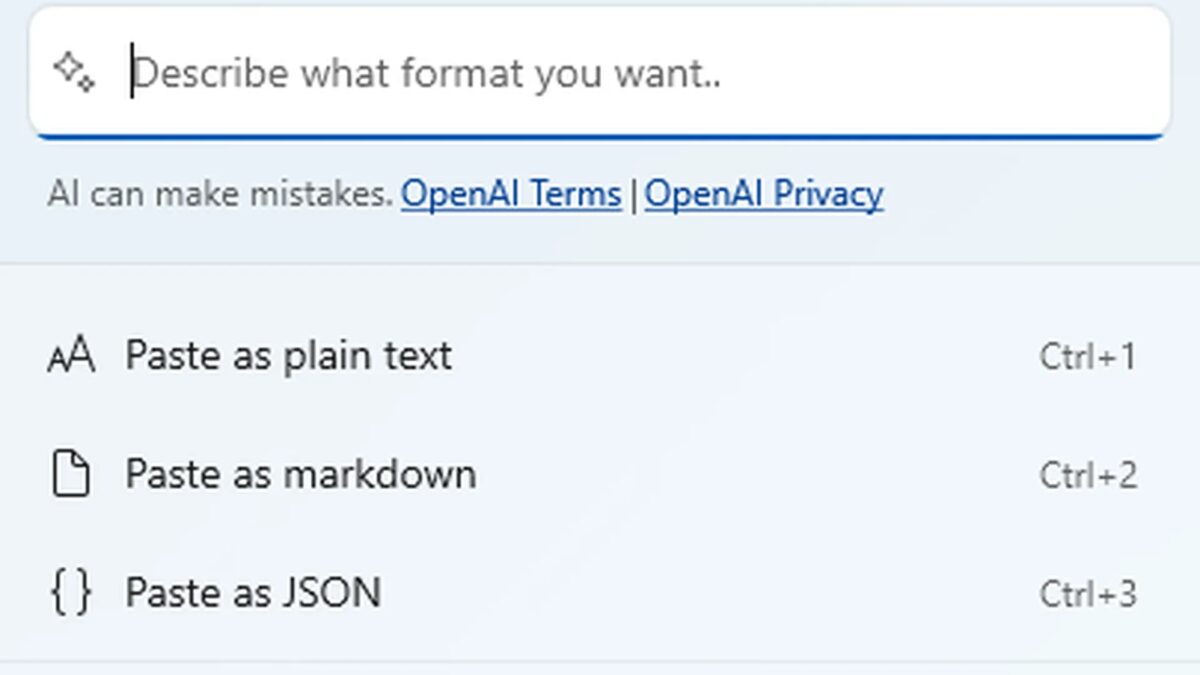This screenshot has height=675, width=1200.
Task: Click the AI sparkle icon in the prompt box
Action: (73, 72)
